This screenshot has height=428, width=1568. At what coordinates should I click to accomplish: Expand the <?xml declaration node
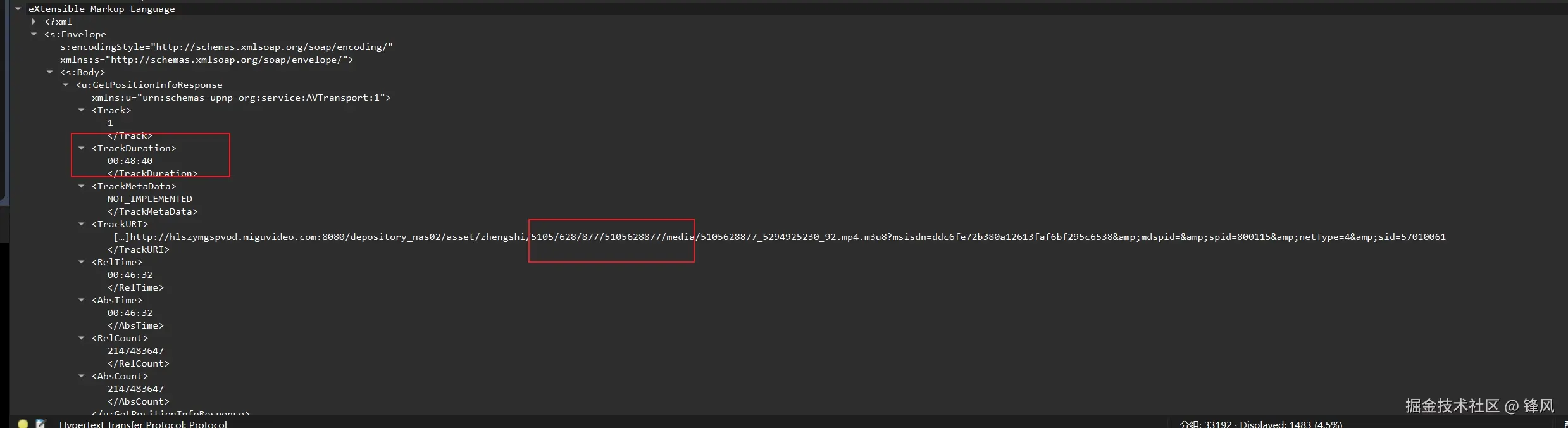tap(34, 22)
